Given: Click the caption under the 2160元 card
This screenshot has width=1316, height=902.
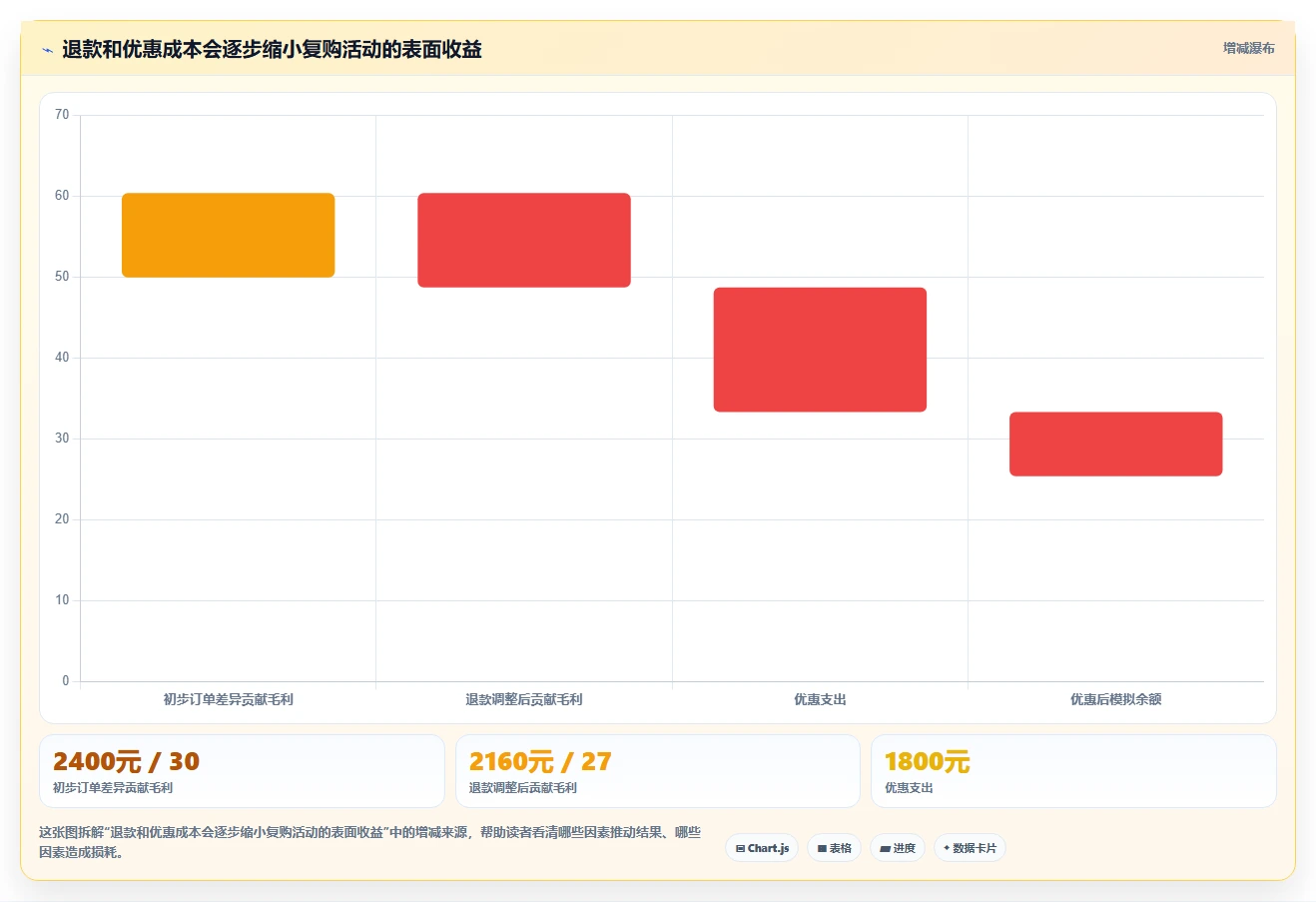Looking at the screenshot, I should pyautogui.click(x=523, y=788).
